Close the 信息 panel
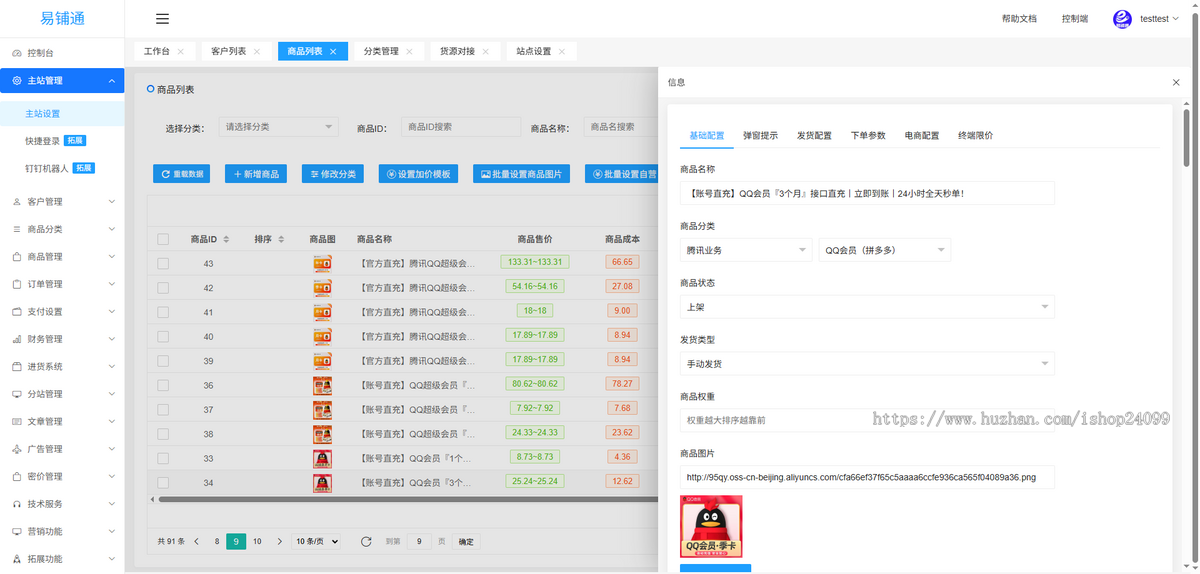The height and width of the screenshot is (574, 1200). pos(1176,82)
